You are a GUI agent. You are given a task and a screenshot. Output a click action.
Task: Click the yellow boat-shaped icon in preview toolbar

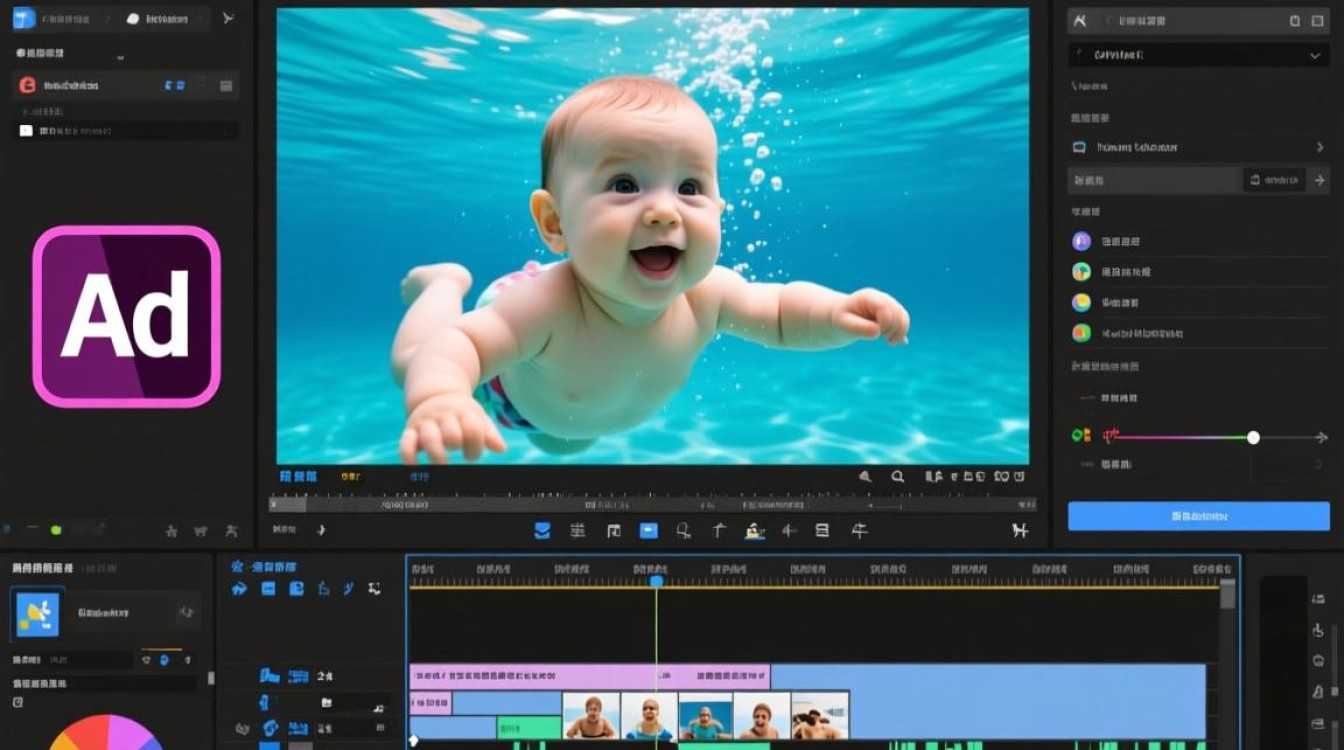(x=755, y=532)
